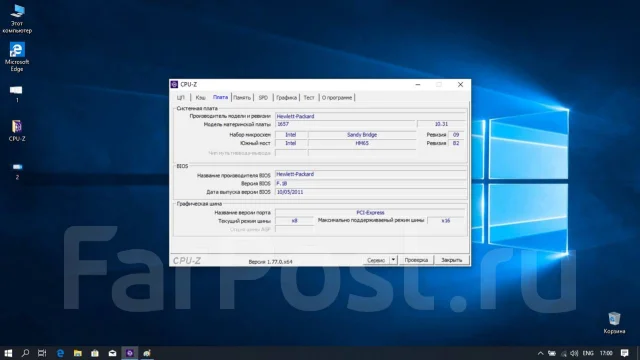This screenshot has height=360, width=640.
Task: Click the Sandy Bridge chipset value
Action: pyautogui.click(x=362, y=135)
